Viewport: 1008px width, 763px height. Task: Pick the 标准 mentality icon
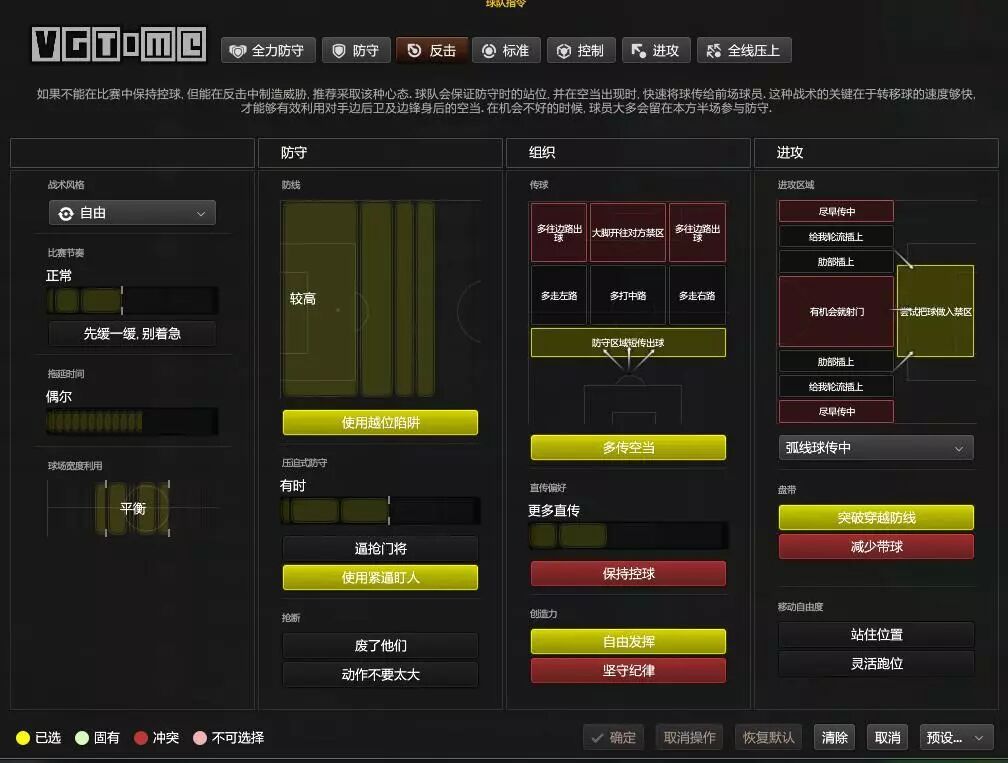[506, 50]
